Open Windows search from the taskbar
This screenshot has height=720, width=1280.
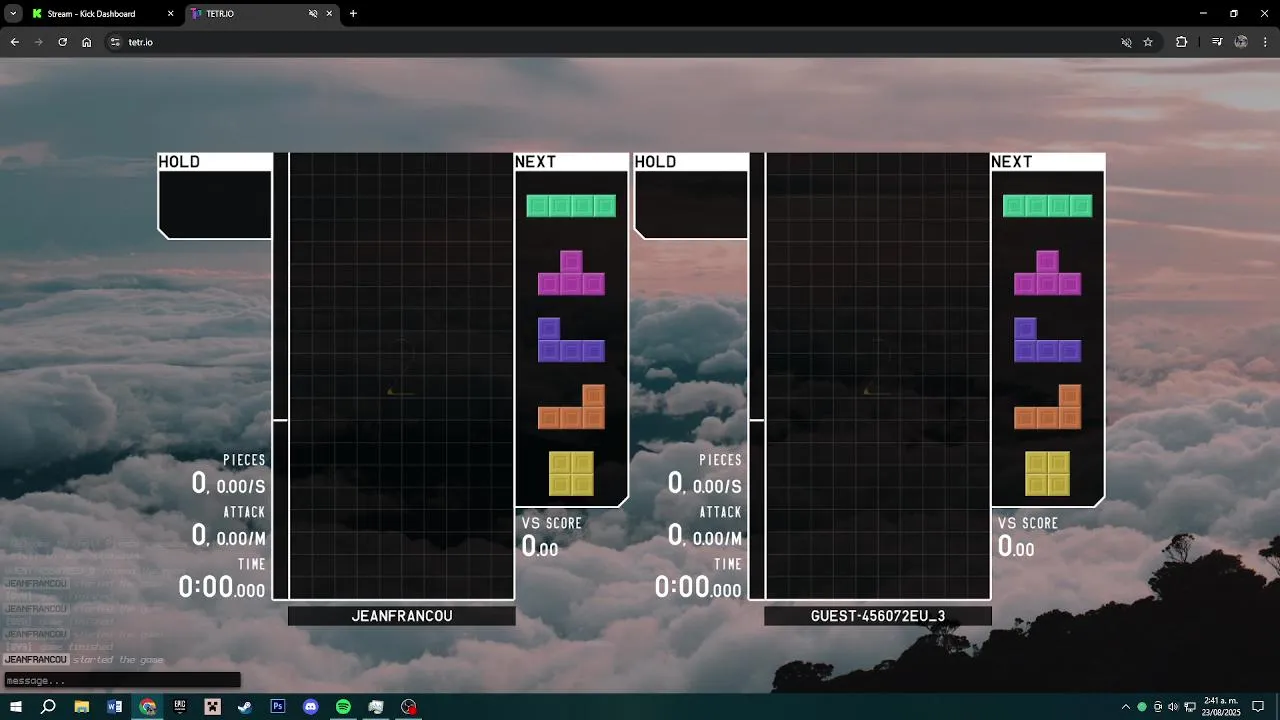[x=48, y=707]
